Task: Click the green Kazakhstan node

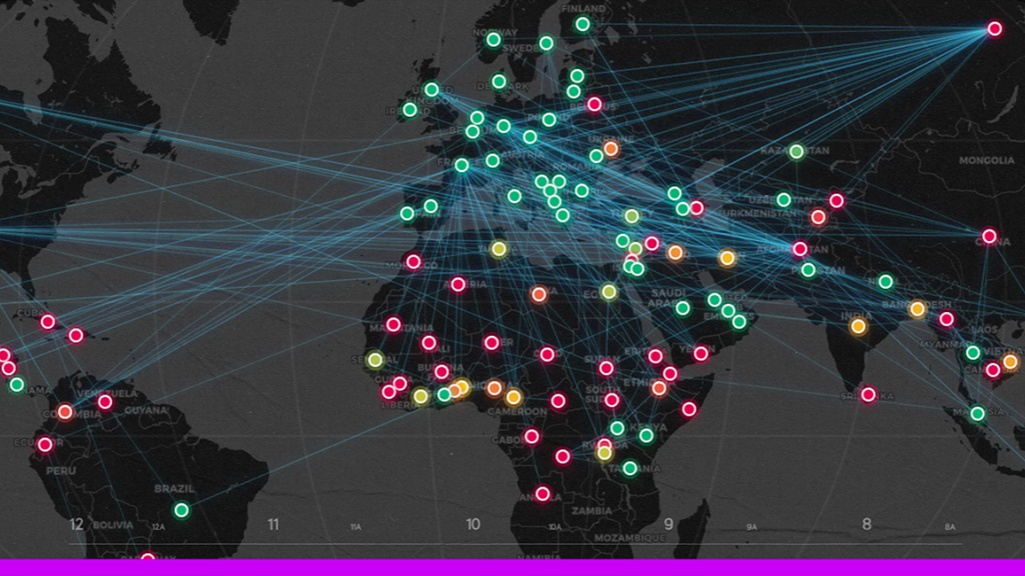Action: (x=796, y=152)
